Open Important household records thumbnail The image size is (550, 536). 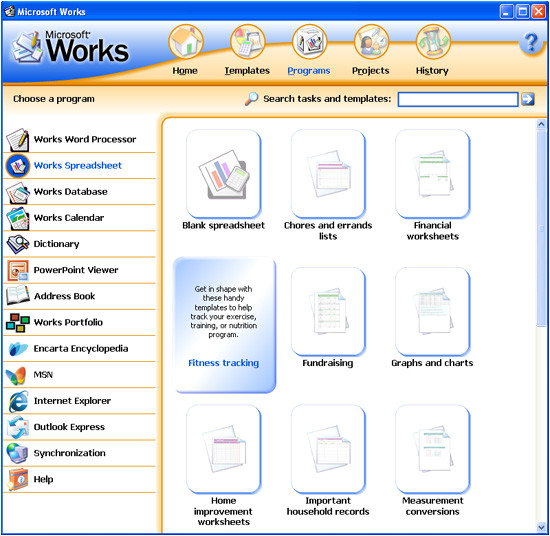328,449
